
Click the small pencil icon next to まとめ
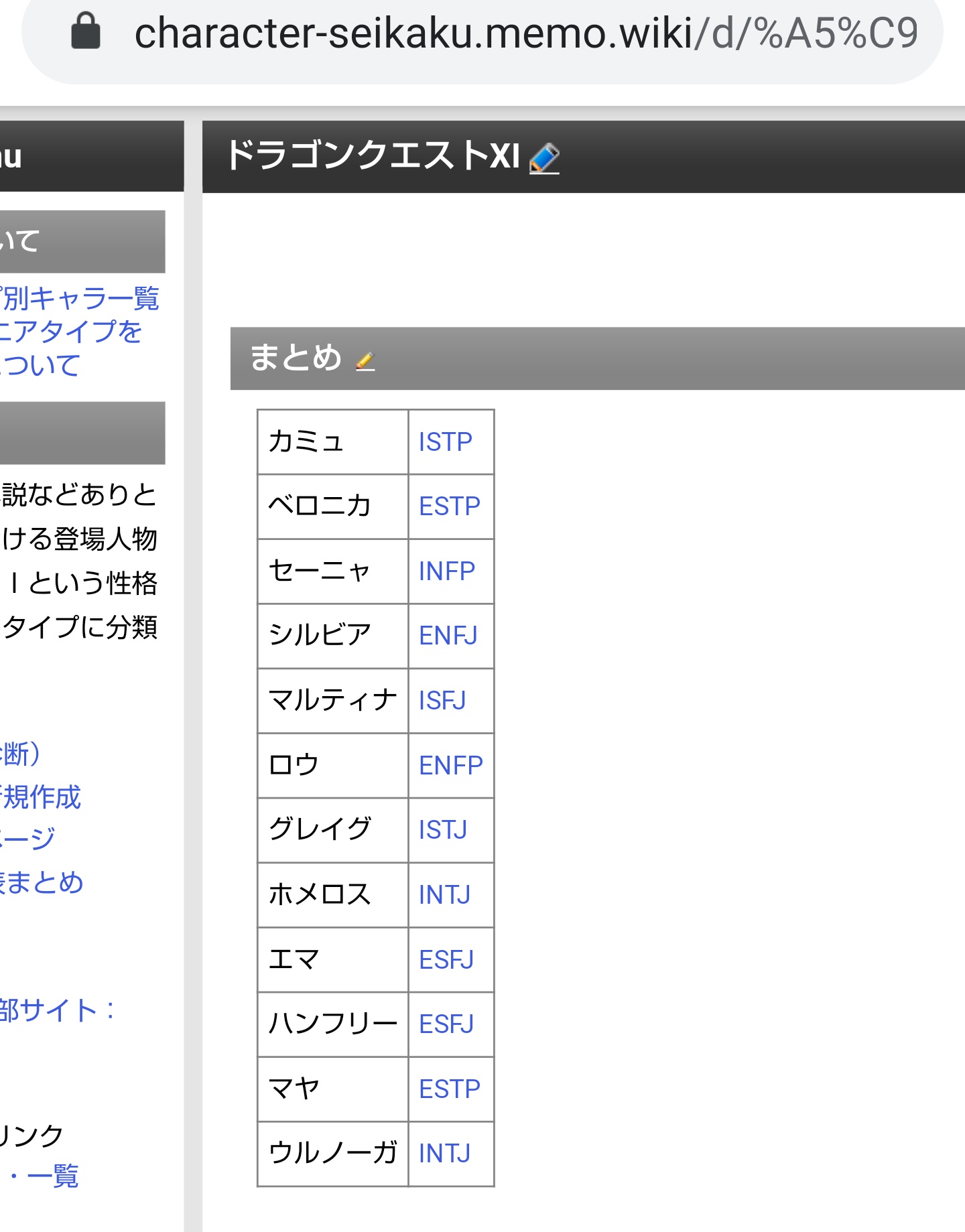coord(365,361)
